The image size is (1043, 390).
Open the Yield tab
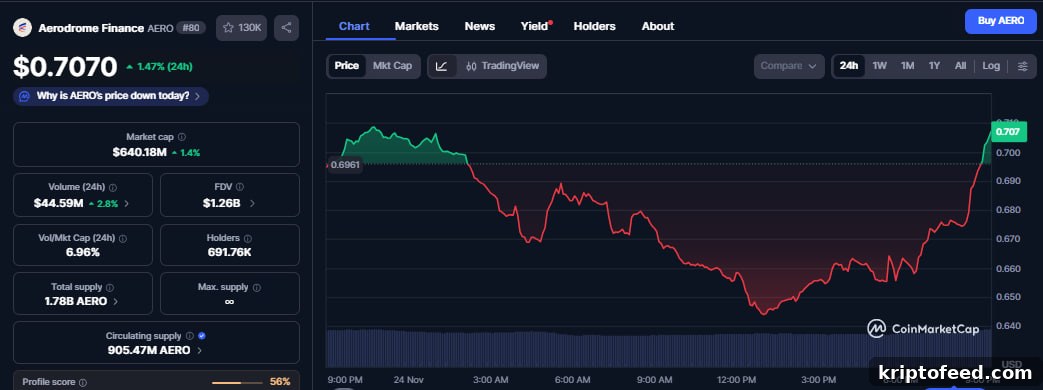click(x=535, y=27)
